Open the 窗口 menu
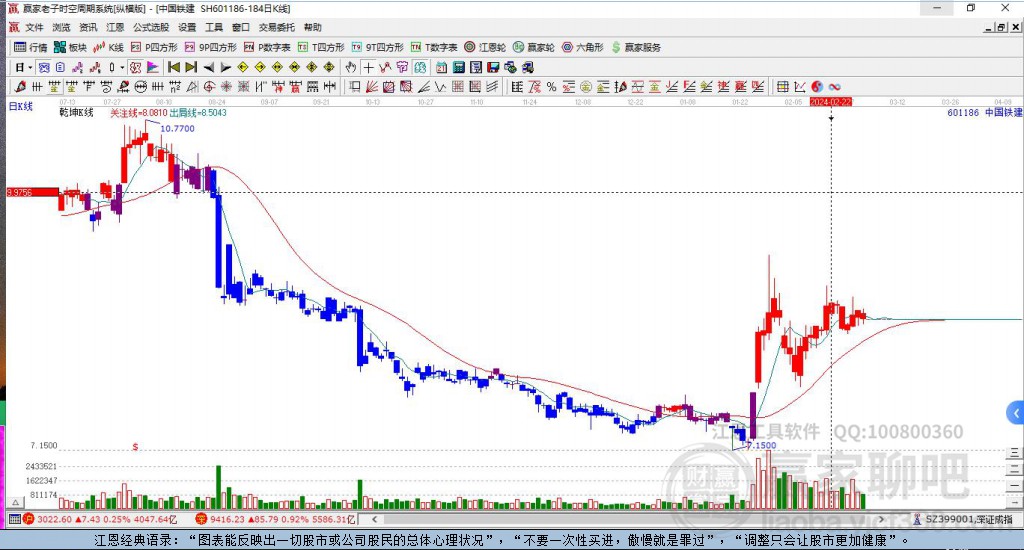This screenshot has width=1024, height=550. [x=241, y=27]
